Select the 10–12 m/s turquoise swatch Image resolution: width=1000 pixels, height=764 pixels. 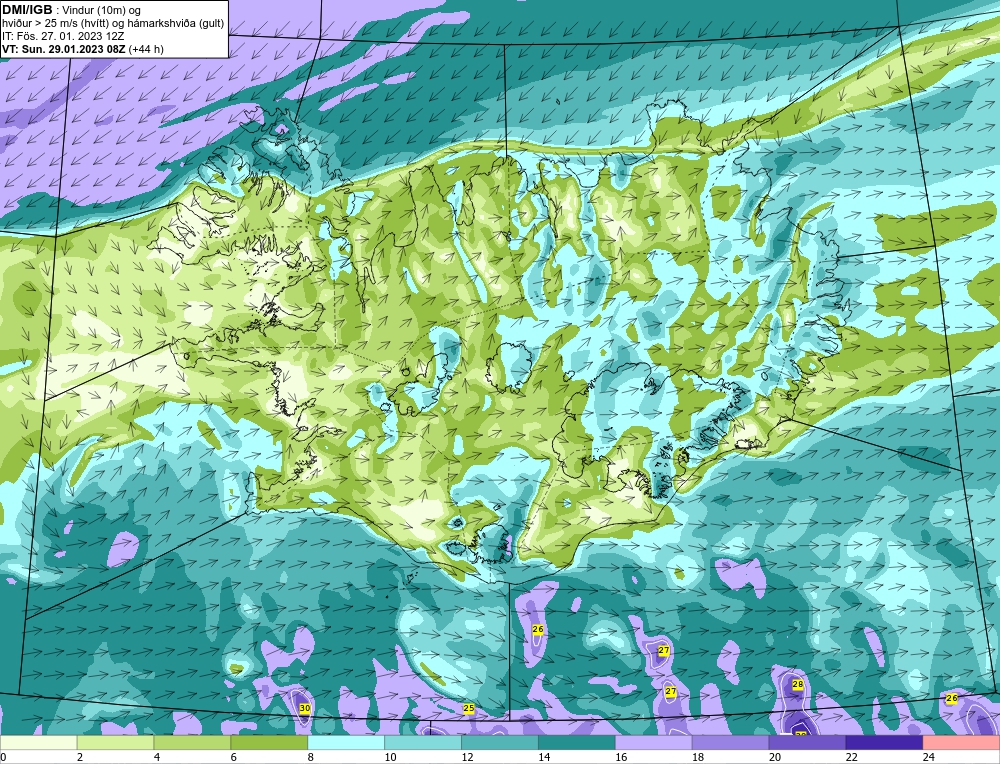[423, 743]
